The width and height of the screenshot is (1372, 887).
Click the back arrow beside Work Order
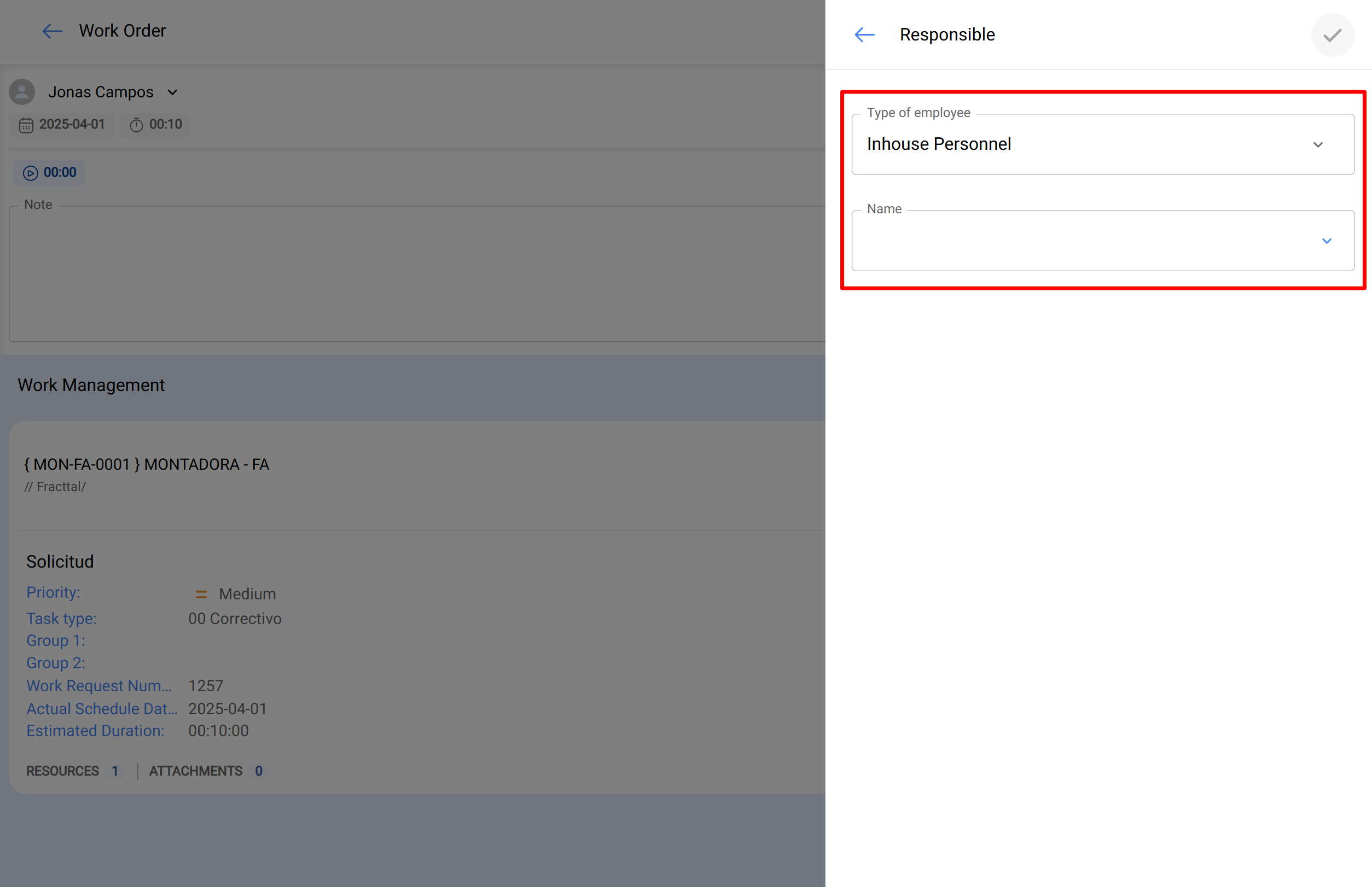coord(53,31)
